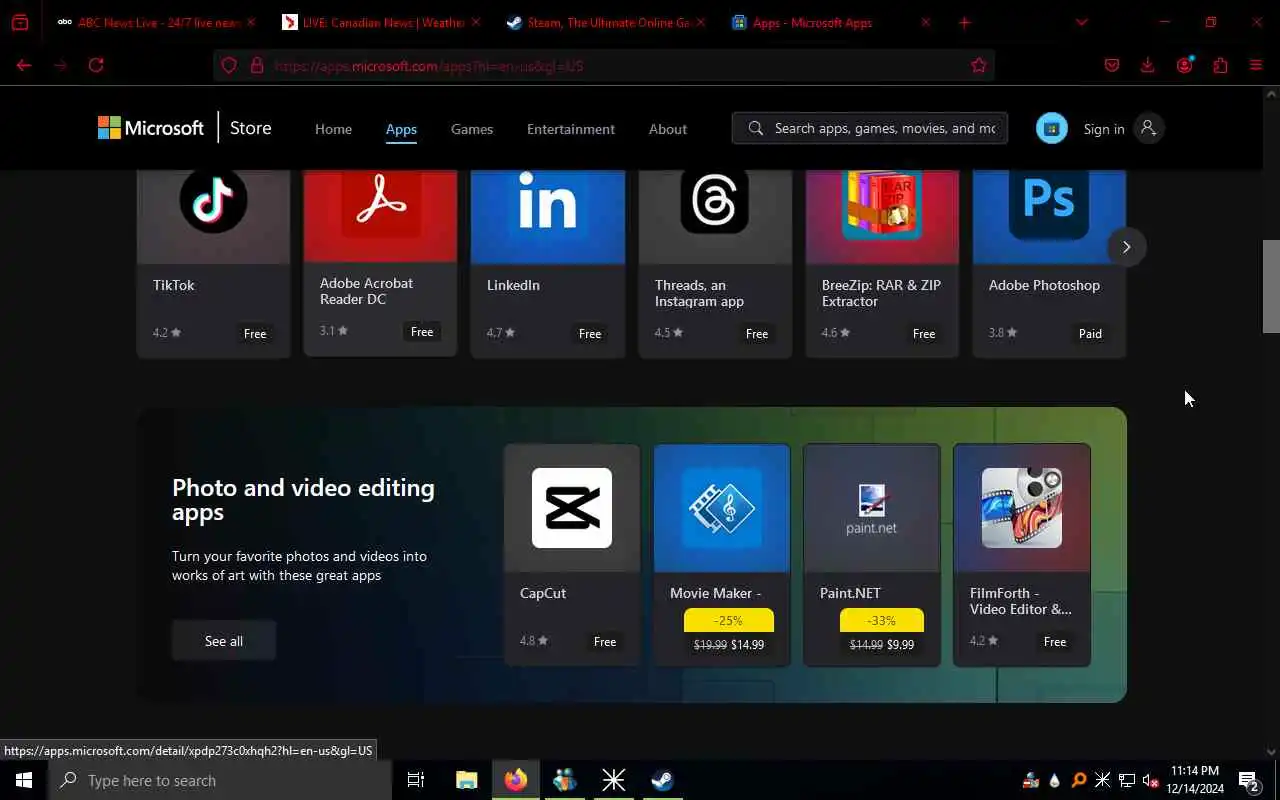Open File Explorer from the taskbar
This screenshot has width=1280, height=800.
pyautogui.click(x=467, y=780)
